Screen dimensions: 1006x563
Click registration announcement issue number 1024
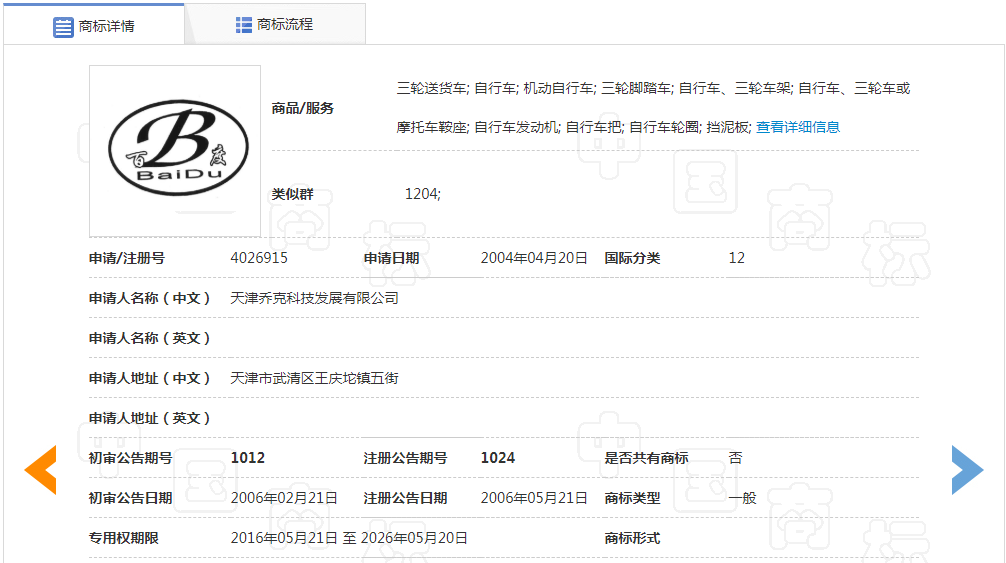498,458
